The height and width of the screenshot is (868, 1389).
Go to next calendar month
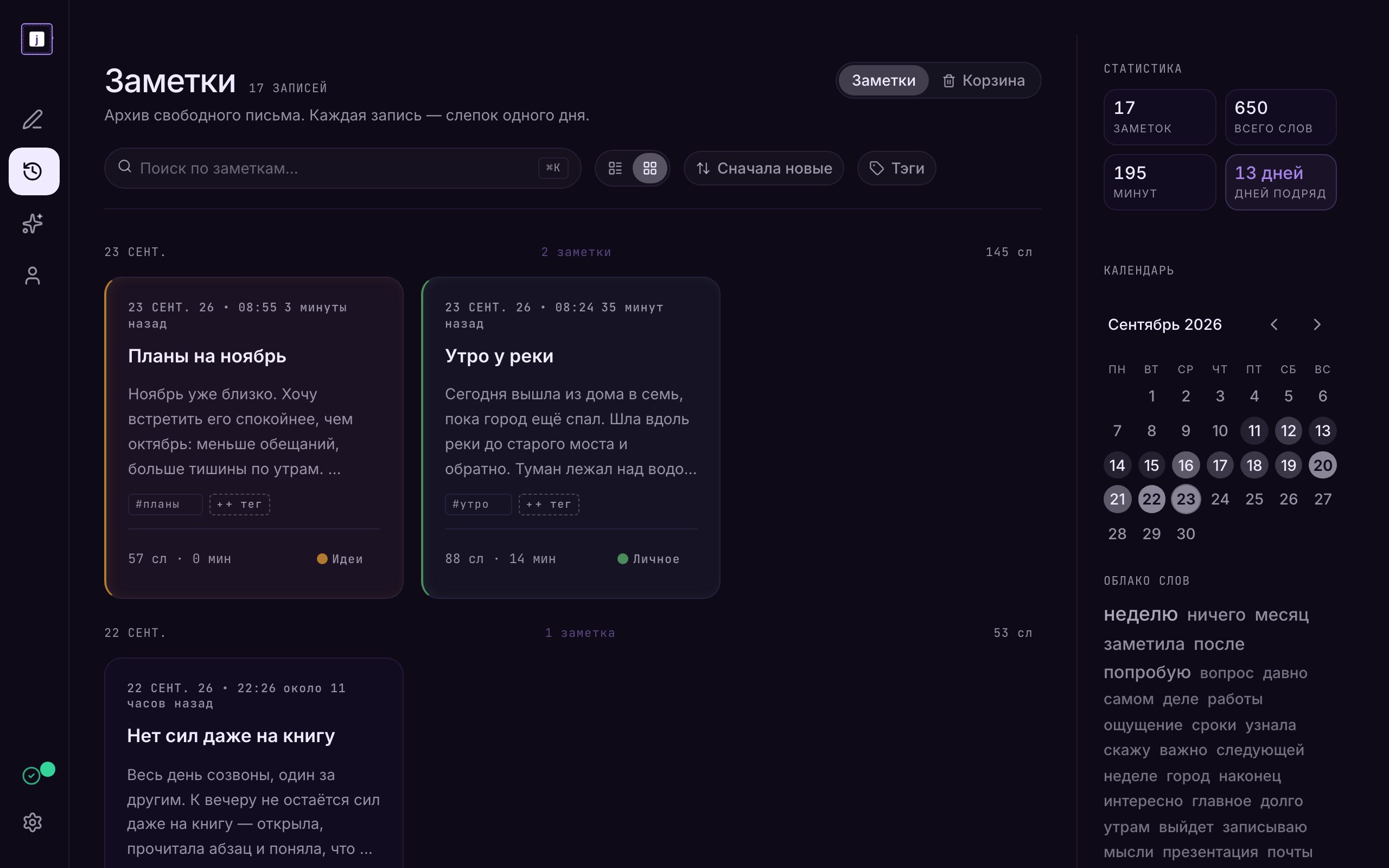1317,324
